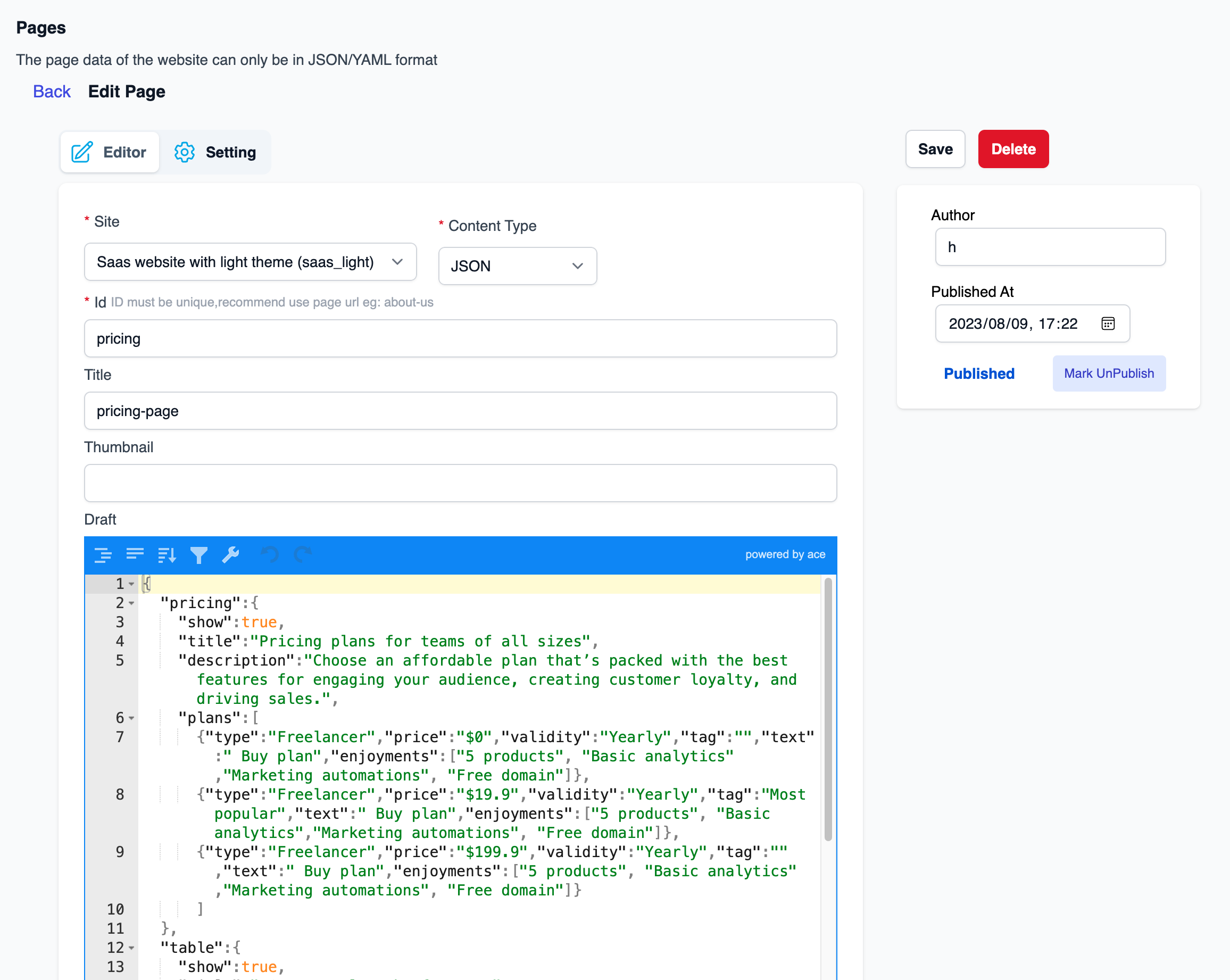Click the repair JSON wrench icon
This screenshot has width=1230, height=980.
pos(230,554)
